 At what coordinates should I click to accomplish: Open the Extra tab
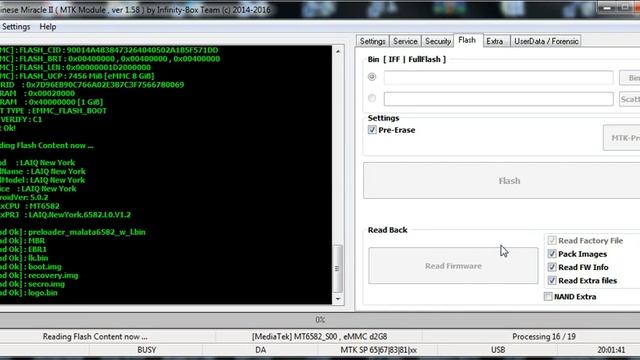tap(495, 41)
